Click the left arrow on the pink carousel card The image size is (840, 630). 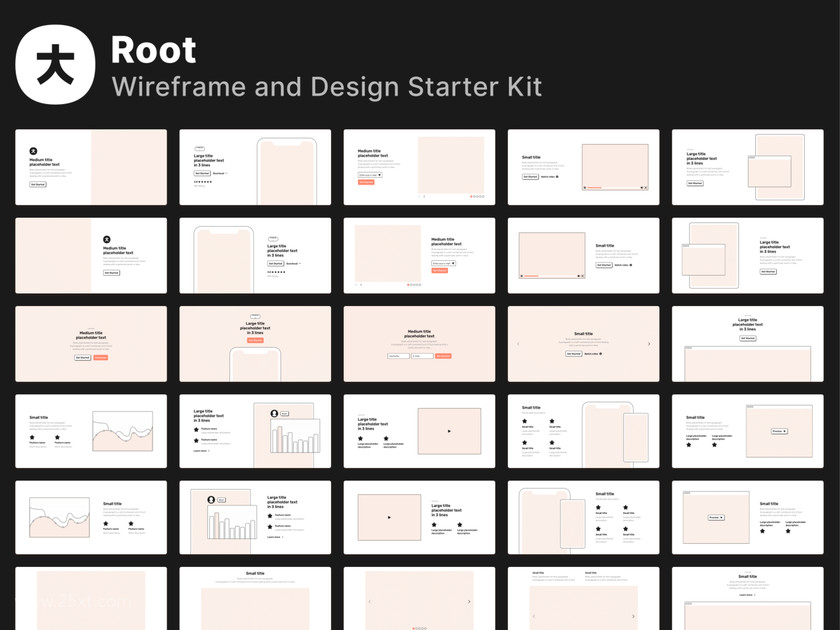point(518,344)
